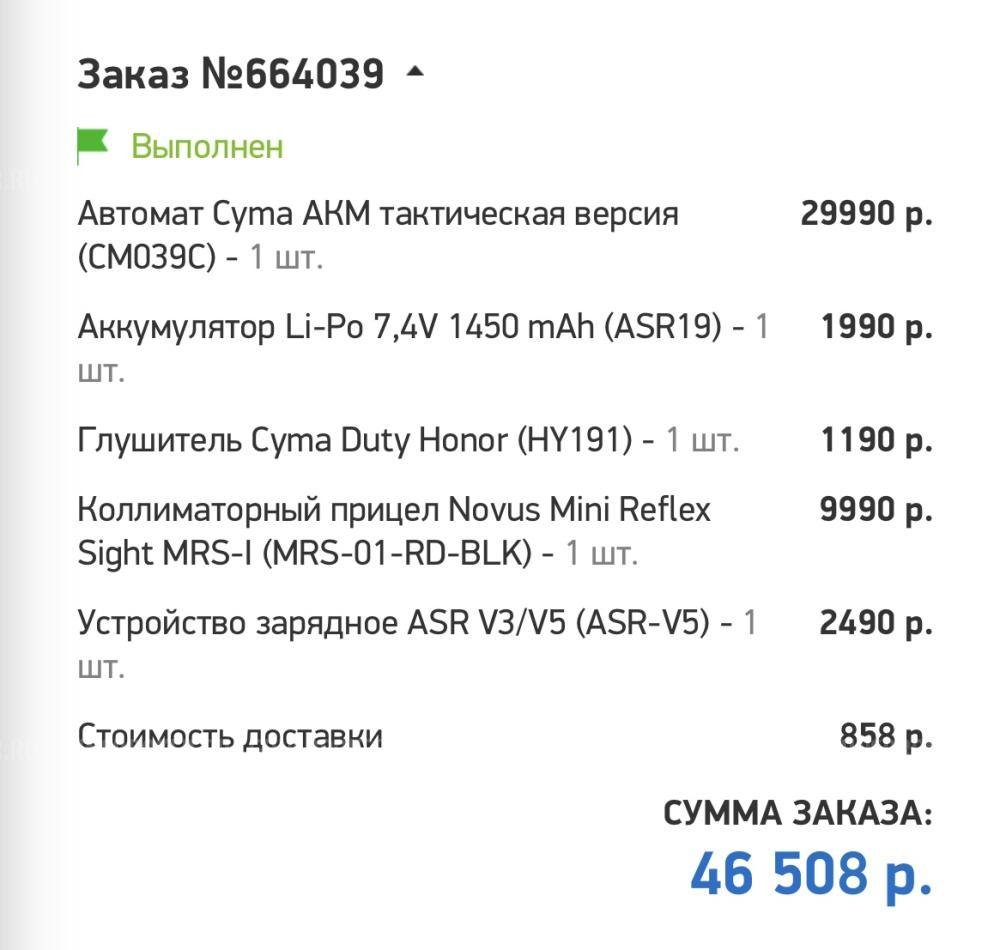1000x950 pixels.
Task: Click the green flag status icon
Action: 93,146
